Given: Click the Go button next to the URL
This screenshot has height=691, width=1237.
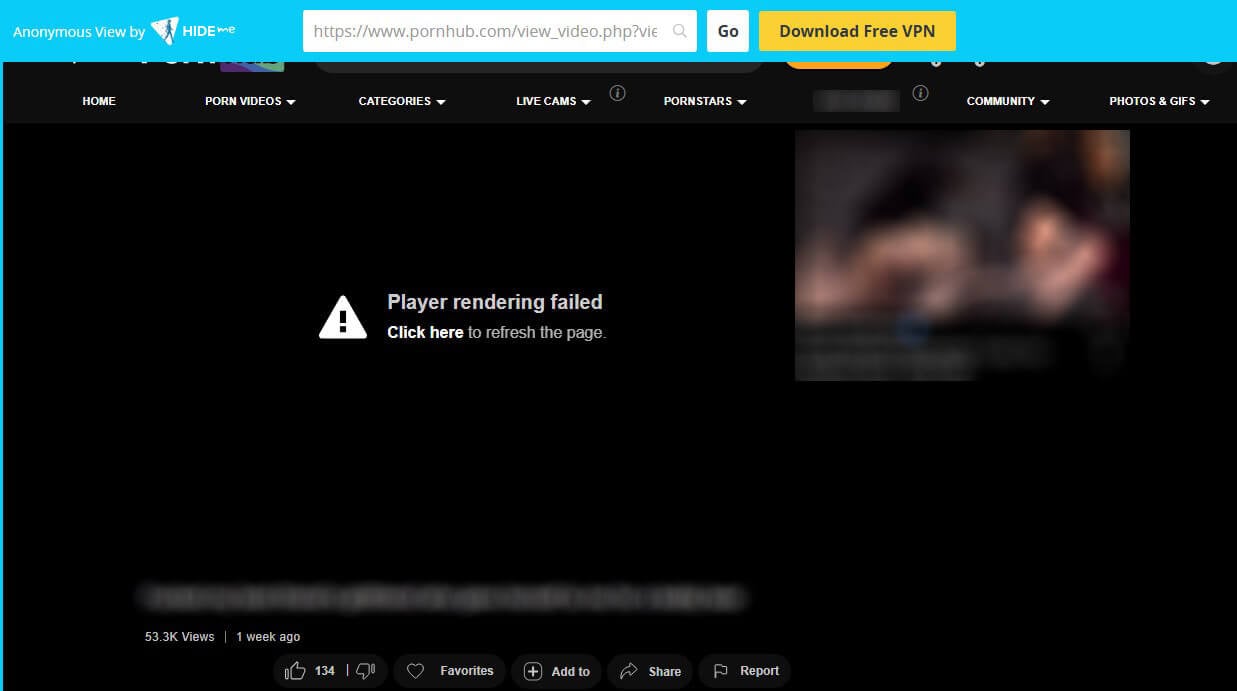Looking at the screenshot, I should coord(728,31).
